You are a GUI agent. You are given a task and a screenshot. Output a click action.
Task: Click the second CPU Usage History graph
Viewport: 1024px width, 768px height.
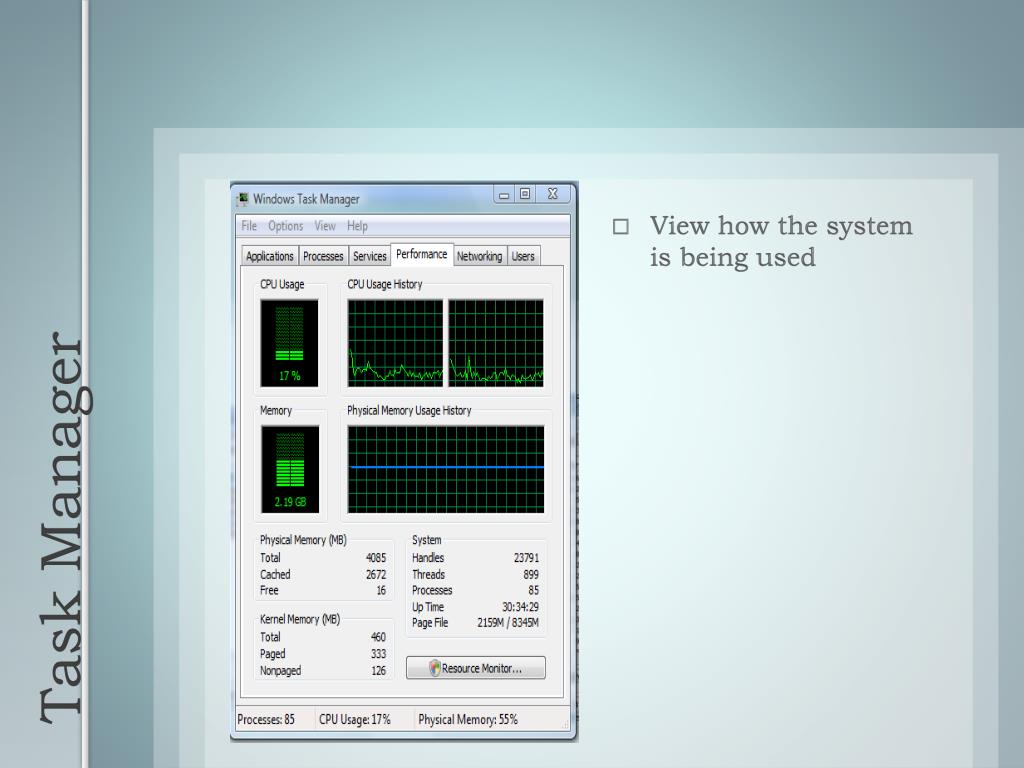click(496, 343)
